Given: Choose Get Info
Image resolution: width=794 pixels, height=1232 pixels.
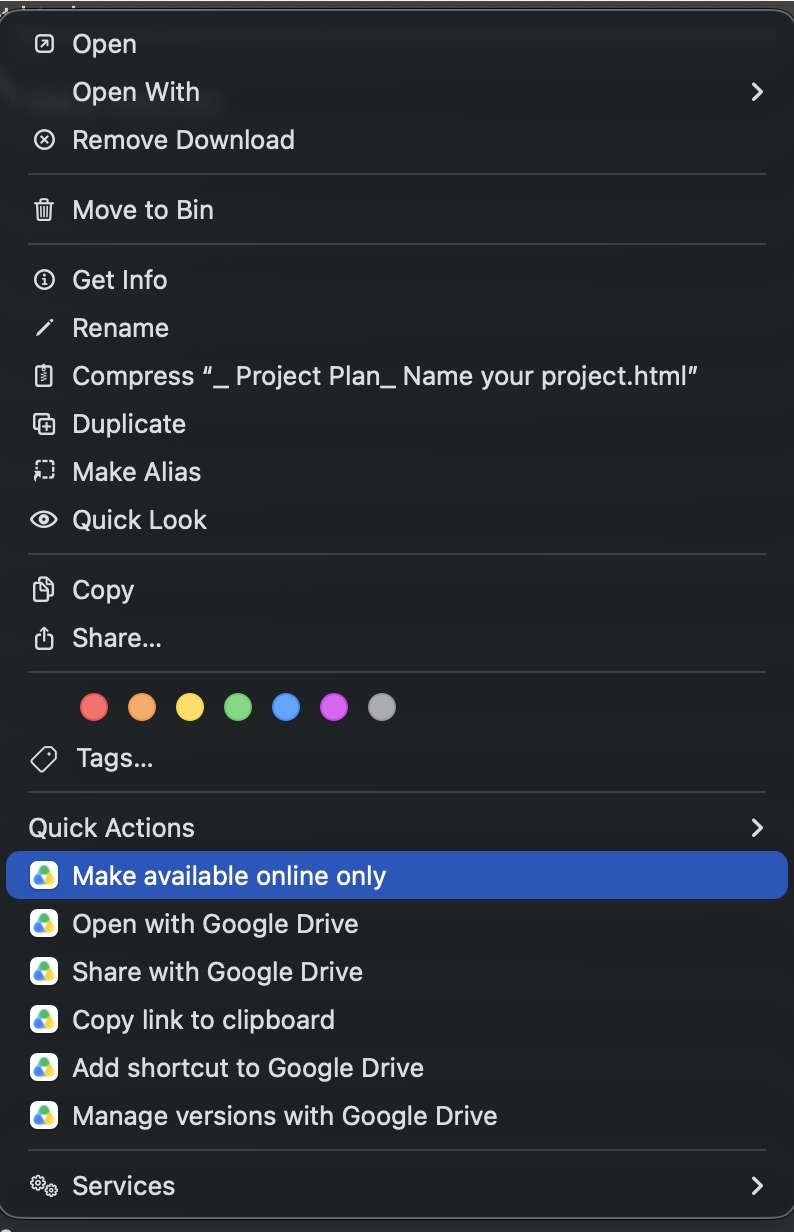Looking at the screenshot, I should coord(397,280).
